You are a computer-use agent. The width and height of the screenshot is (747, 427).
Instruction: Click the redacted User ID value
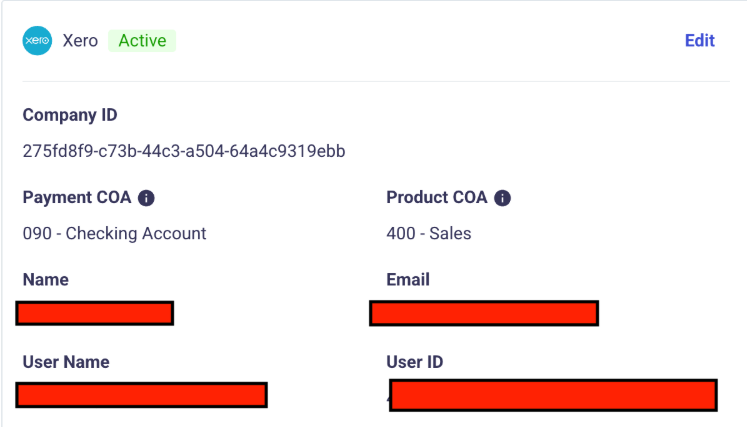tap(553, 395)
